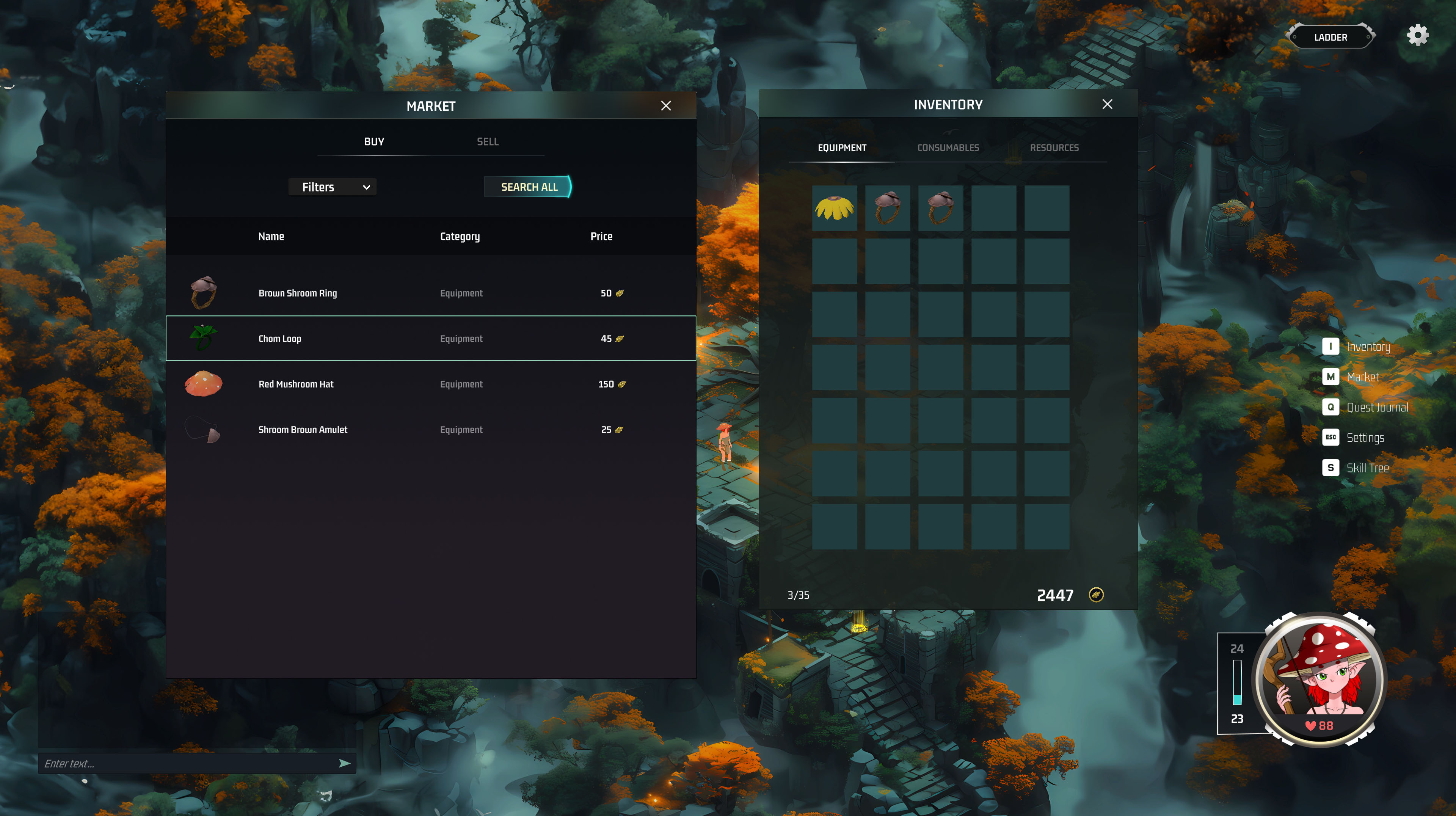
Task: Click the coin icon next to price 150
Action: tap(622, 384)
